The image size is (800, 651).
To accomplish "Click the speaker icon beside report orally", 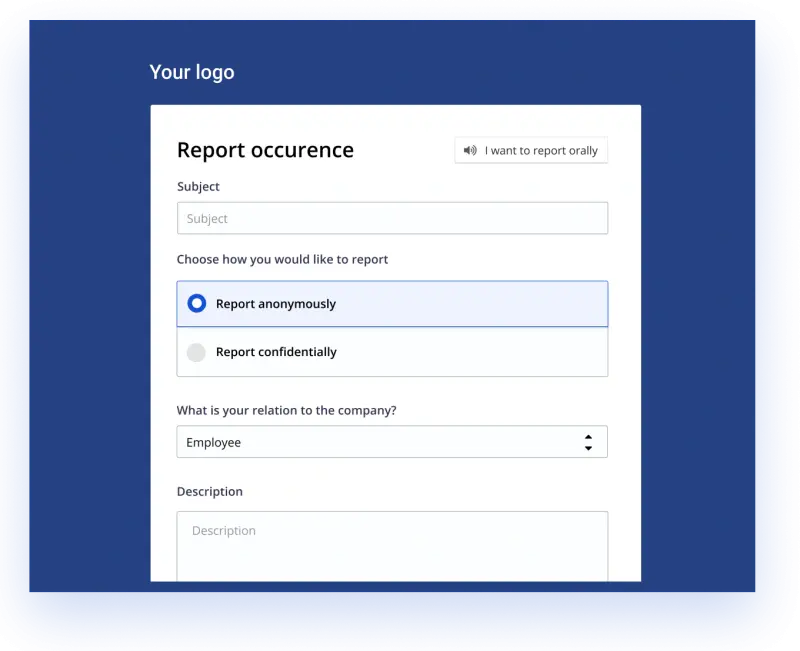I will pos(470,151).
